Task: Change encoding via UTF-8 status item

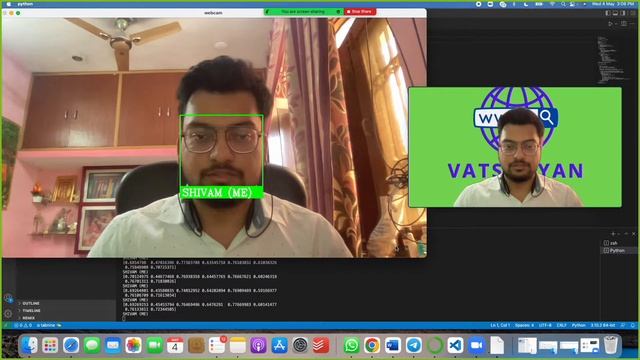Action: (x=545, y=325)
